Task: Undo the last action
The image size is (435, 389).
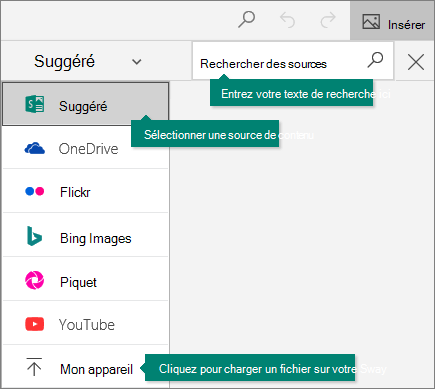Action: 287,20
